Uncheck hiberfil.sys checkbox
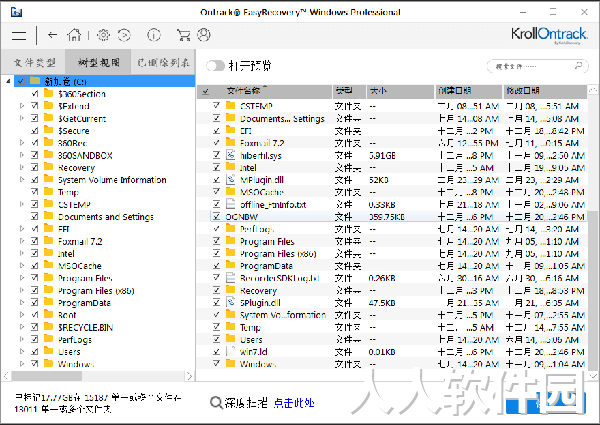Image resolution: width=600 pixels, height=425 pixels. click(x=217, y=155)
